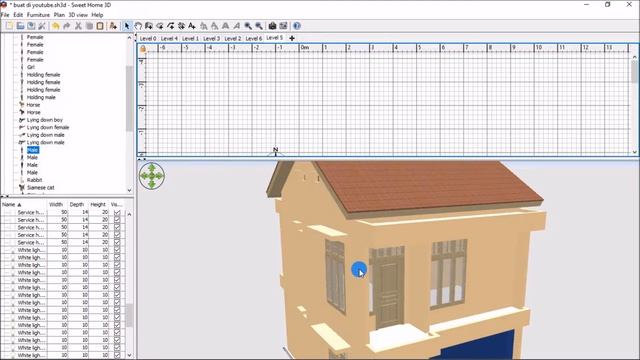The image size is (640, 360).
Task: Open Help via the blue question icon
Action: [x=297, y=26]
